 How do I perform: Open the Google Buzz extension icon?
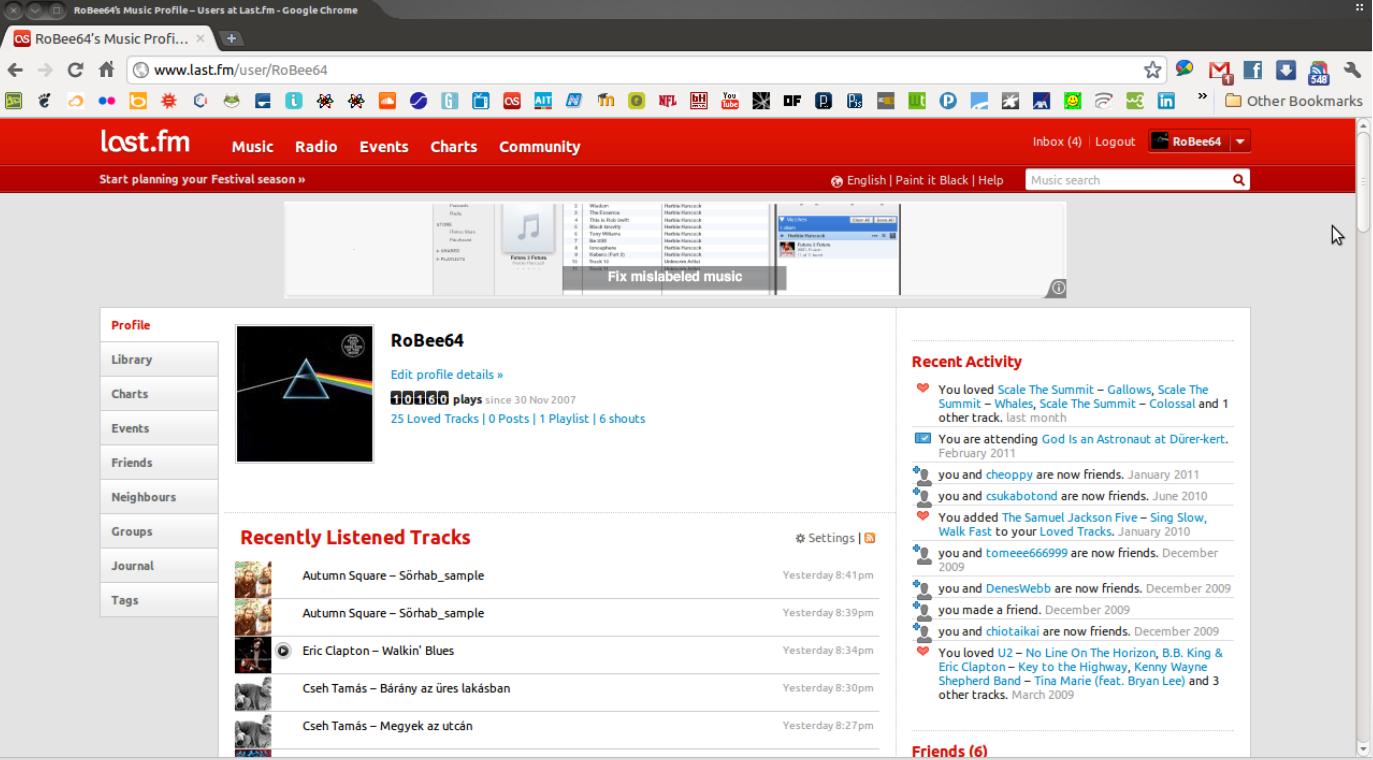(1185, 70)
